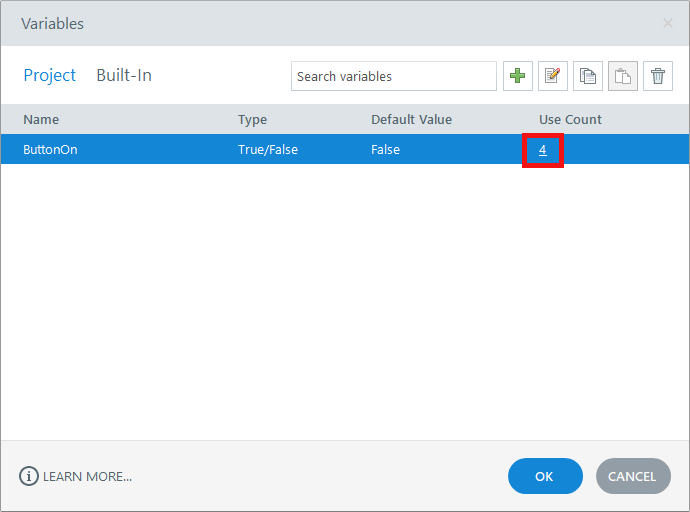Click the Paste variable clipboard icon
The image size is (690, 512).
pos(623,76)
